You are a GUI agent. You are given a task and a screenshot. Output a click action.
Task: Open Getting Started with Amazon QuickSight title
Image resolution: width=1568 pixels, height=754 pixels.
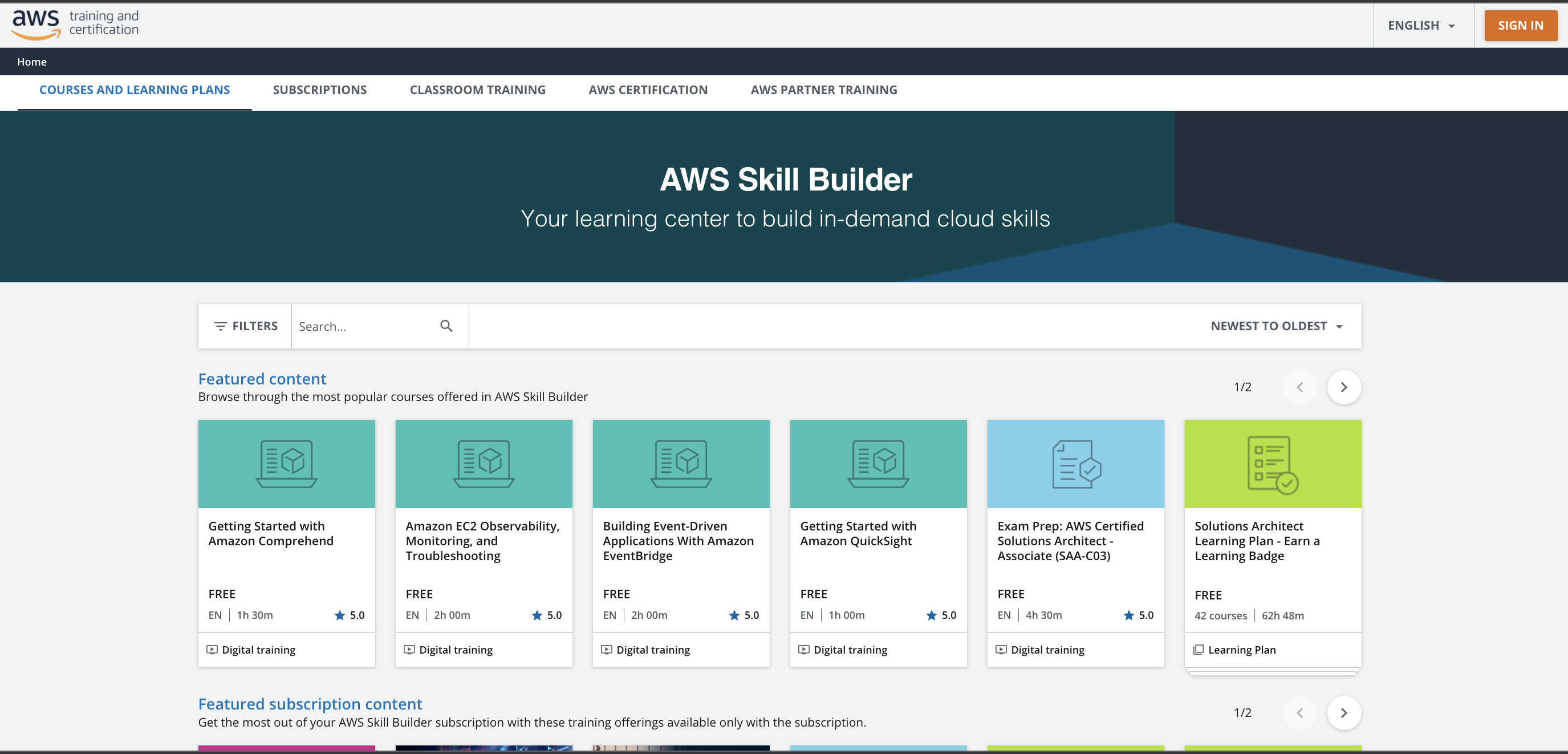[858, 533]
